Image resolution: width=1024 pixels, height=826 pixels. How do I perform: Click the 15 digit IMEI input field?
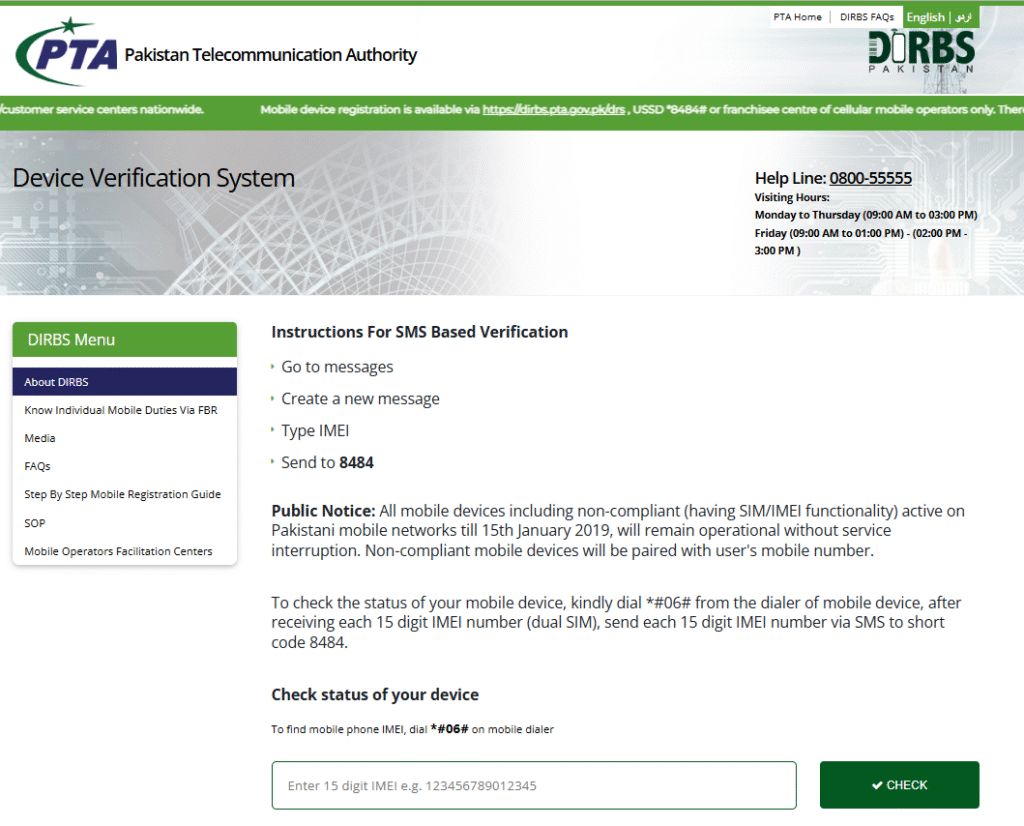pos(534,785)
